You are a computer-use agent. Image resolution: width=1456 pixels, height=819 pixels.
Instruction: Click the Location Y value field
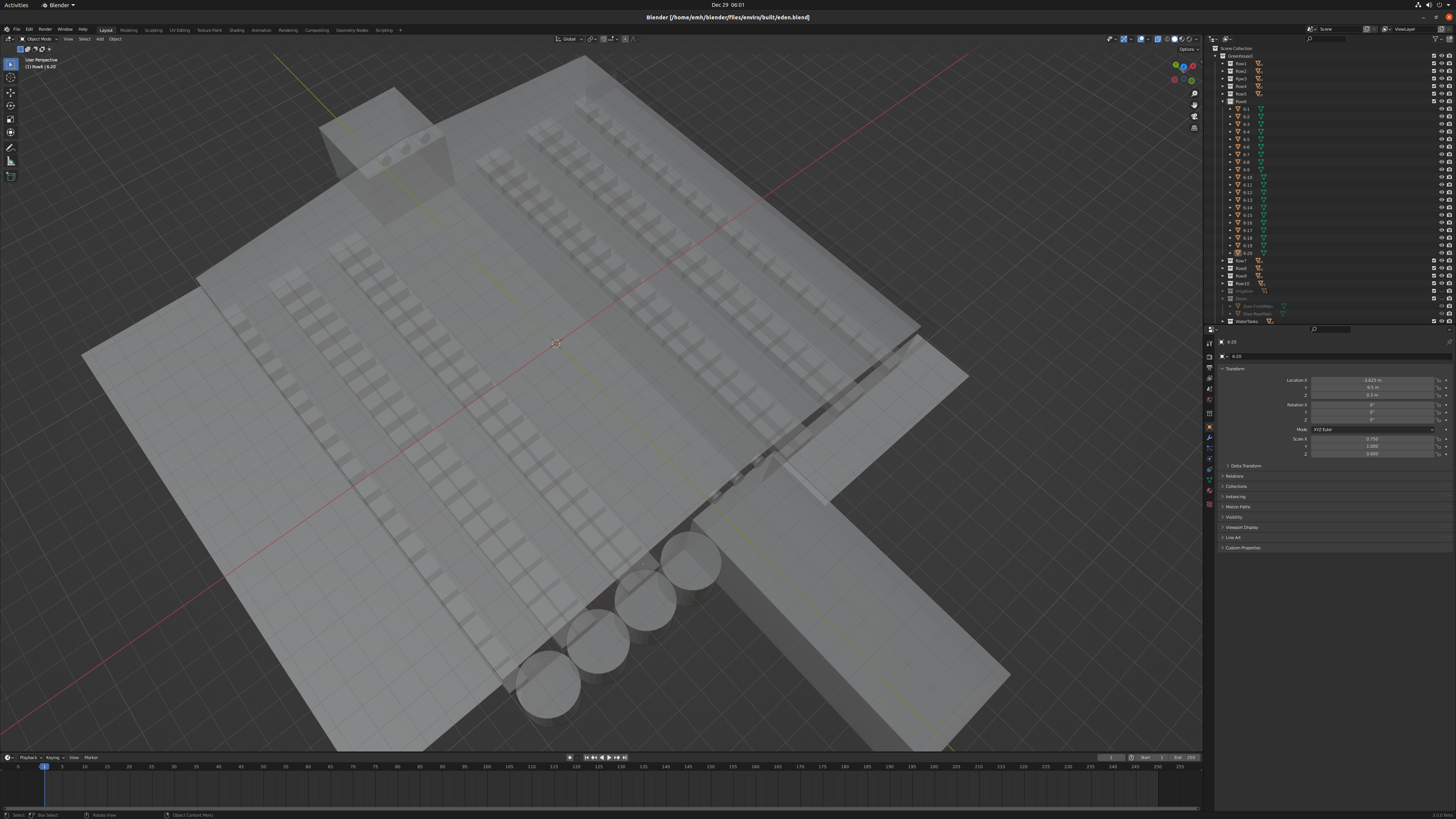[x=1372, y=388]
